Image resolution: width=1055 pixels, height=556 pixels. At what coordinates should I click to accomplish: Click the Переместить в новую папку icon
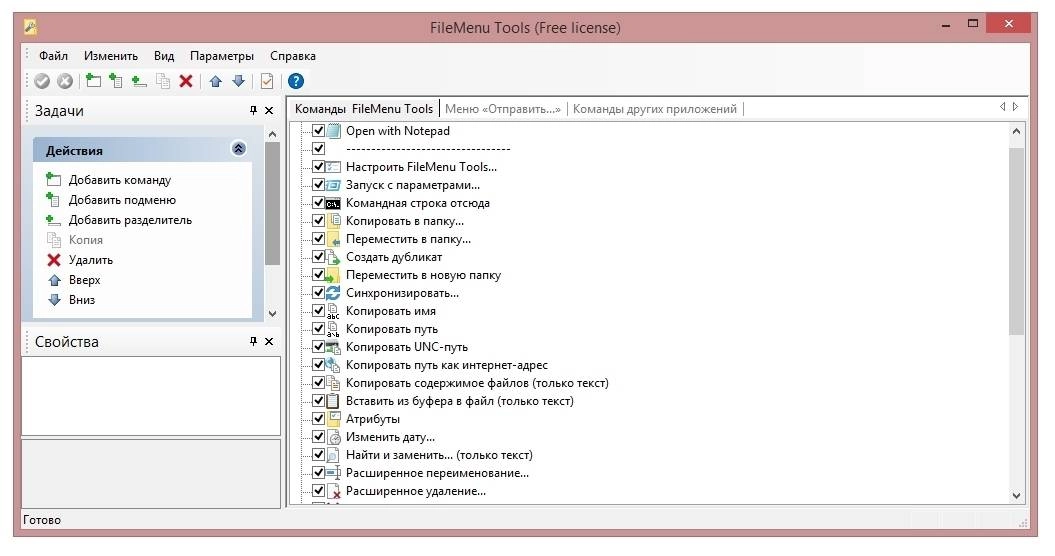point(334,275)
